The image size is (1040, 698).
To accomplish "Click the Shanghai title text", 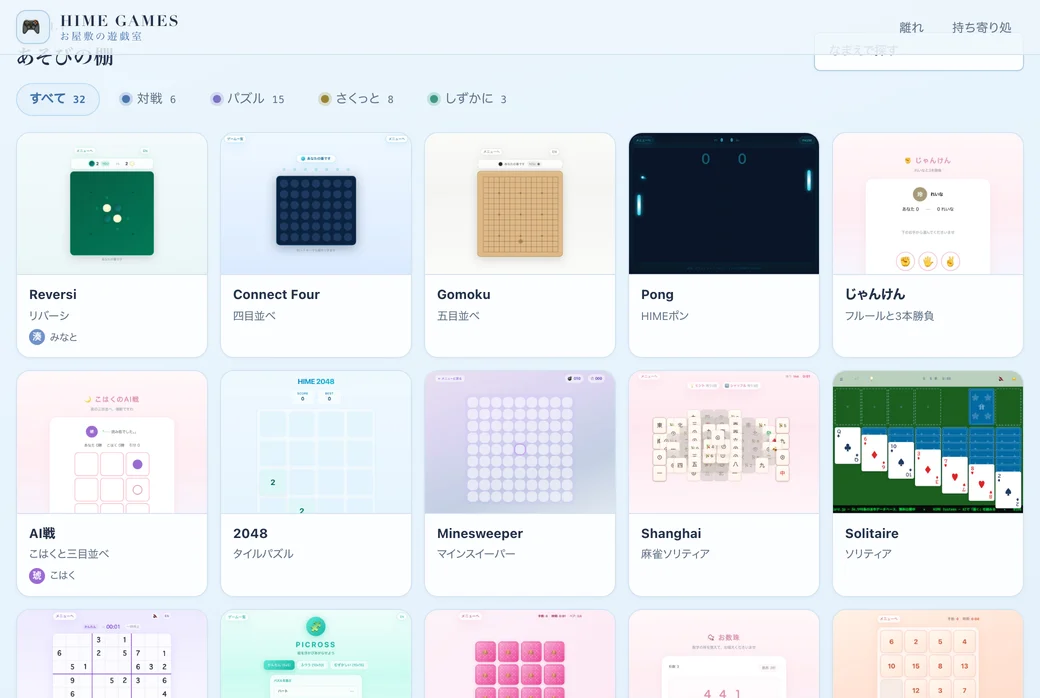I will pyautogui.click(x=671, y=533).
